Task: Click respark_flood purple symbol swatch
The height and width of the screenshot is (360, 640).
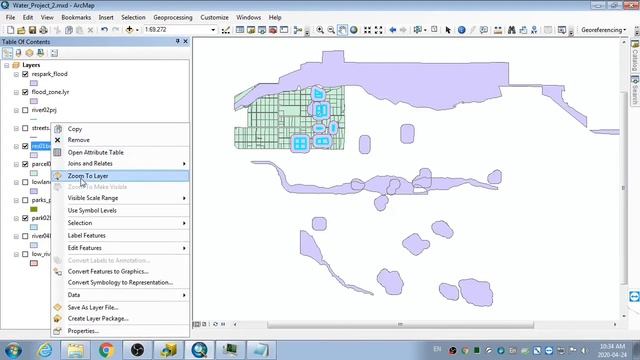Action: coord(34,83)
